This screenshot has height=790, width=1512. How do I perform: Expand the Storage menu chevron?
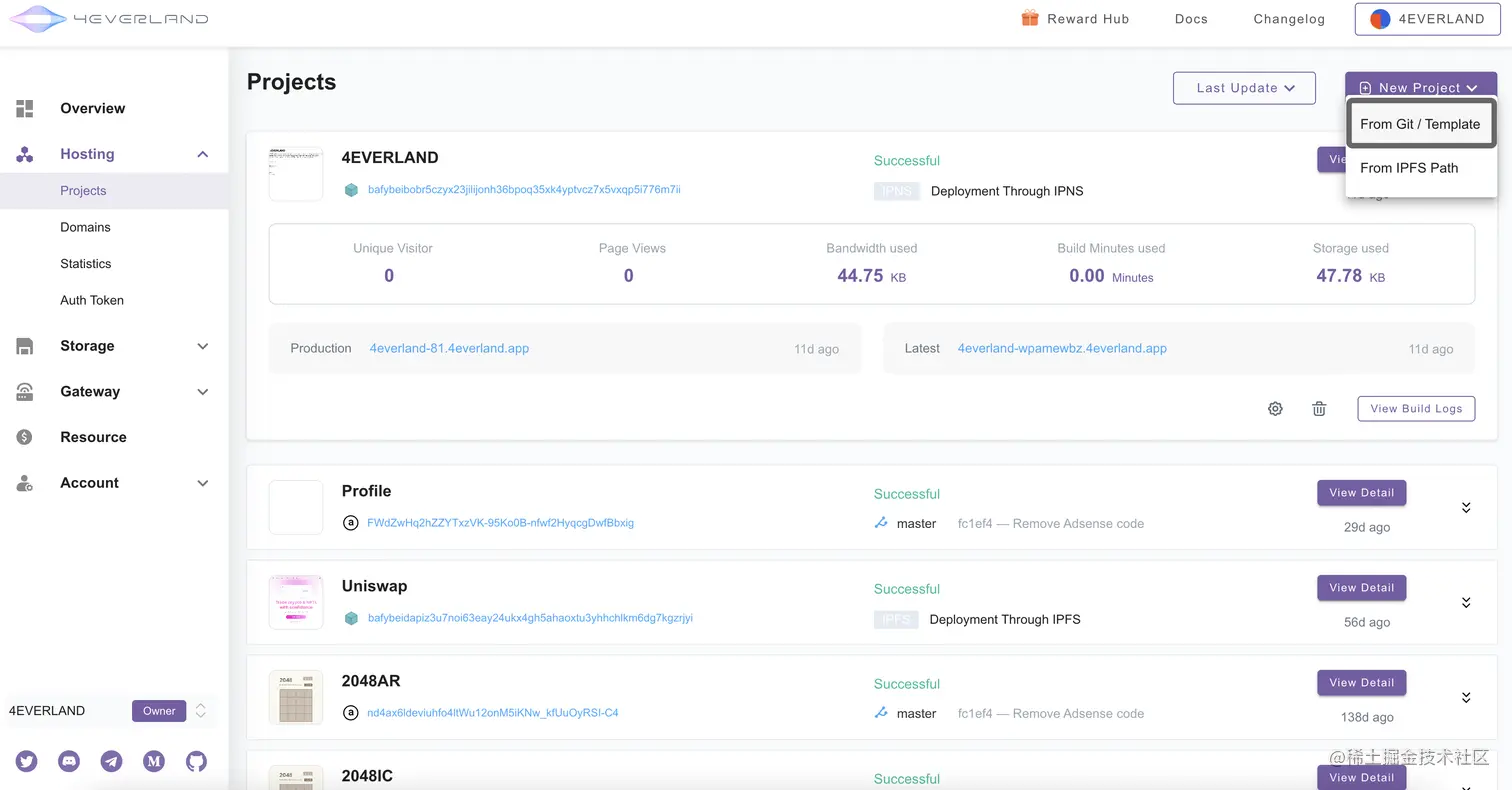point(203,346)
